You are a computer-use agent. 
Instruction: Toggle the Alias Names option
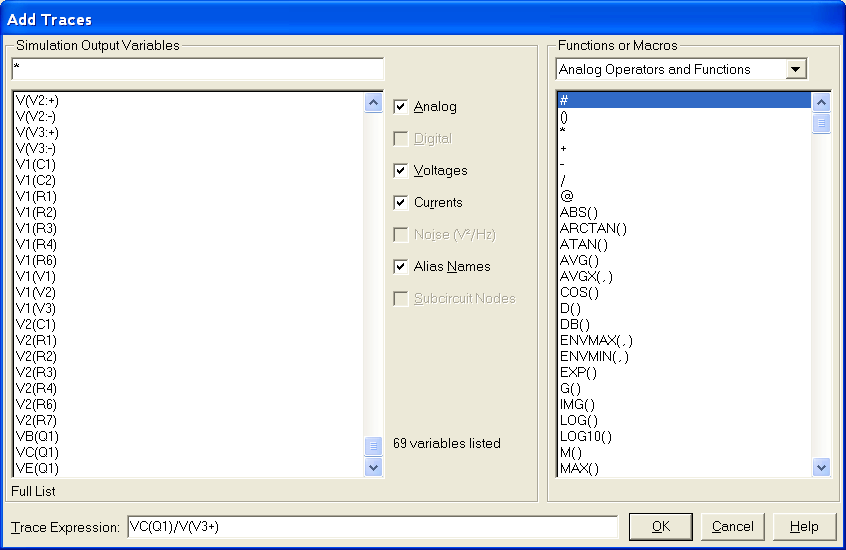[x=401, y=267]
